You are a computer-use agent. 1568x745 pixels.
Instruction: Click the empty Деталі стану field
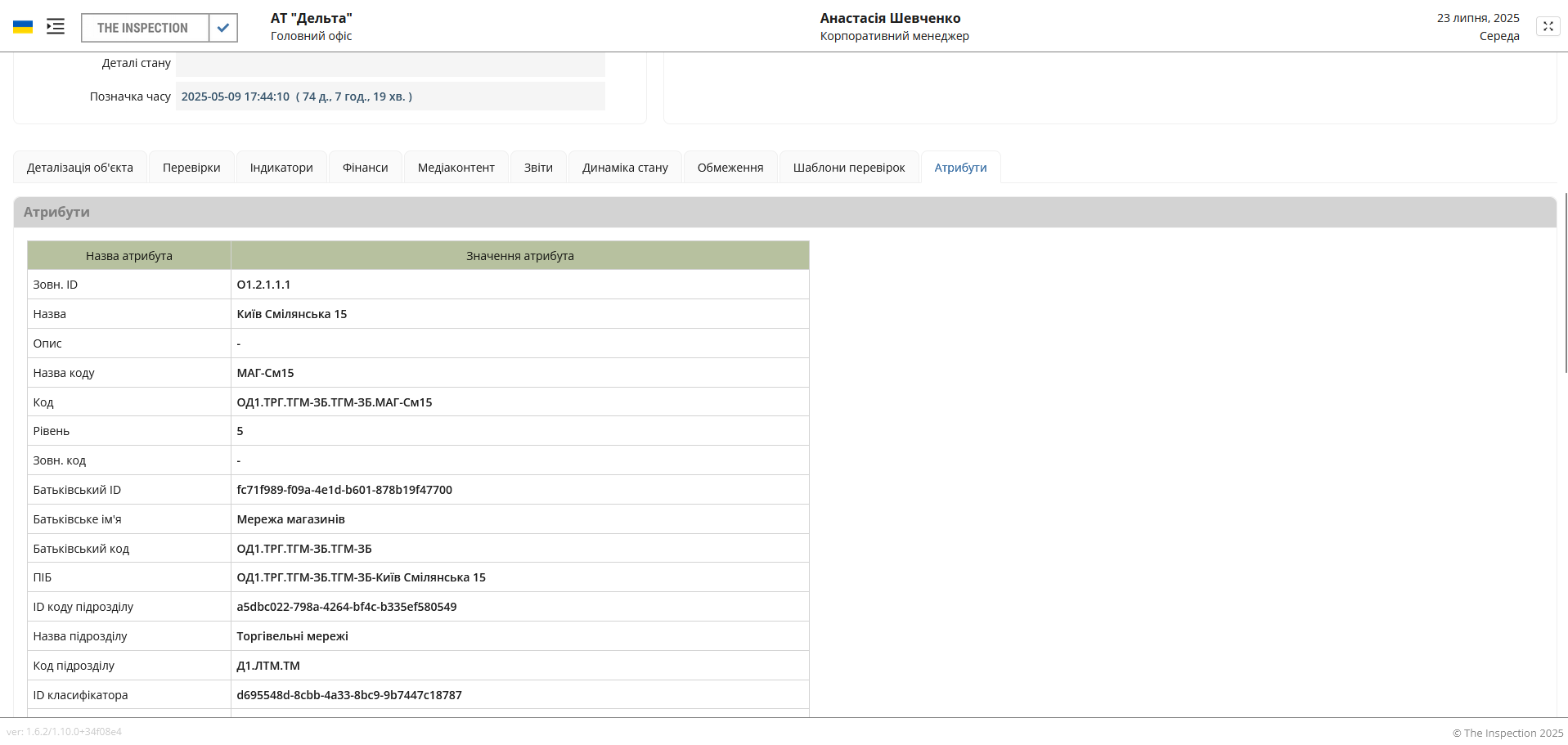point(390,64)
